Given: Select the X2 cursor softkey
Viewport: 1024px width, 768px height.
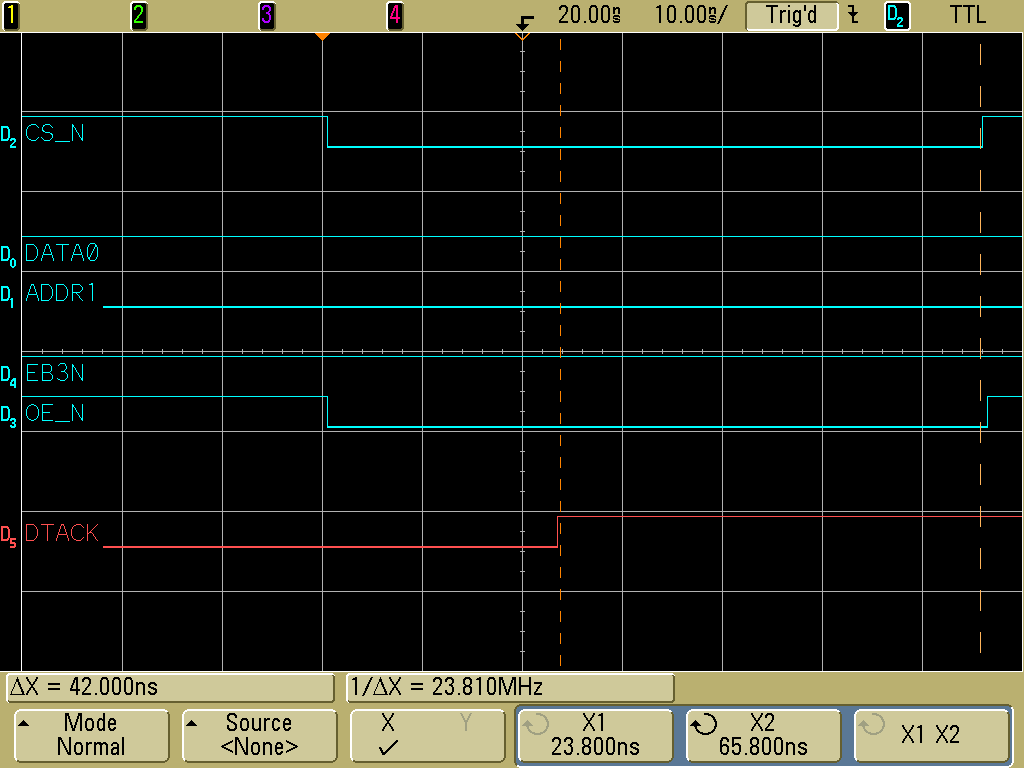Looking at the screenshot, I should coord(765,735).
